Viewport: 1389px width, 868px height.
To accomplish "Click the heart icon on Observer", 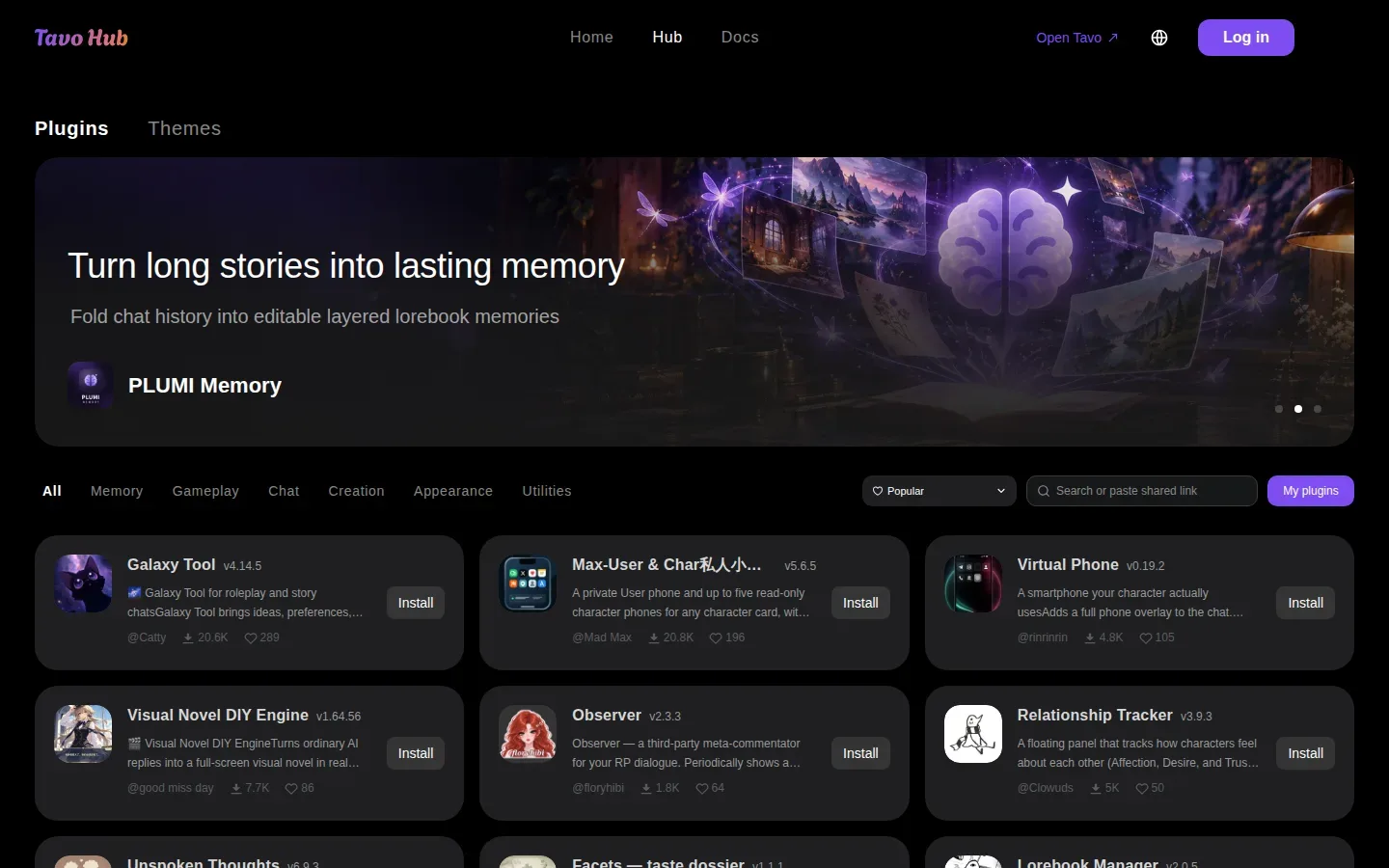I will pyautogui.click(x=702, y=788).
